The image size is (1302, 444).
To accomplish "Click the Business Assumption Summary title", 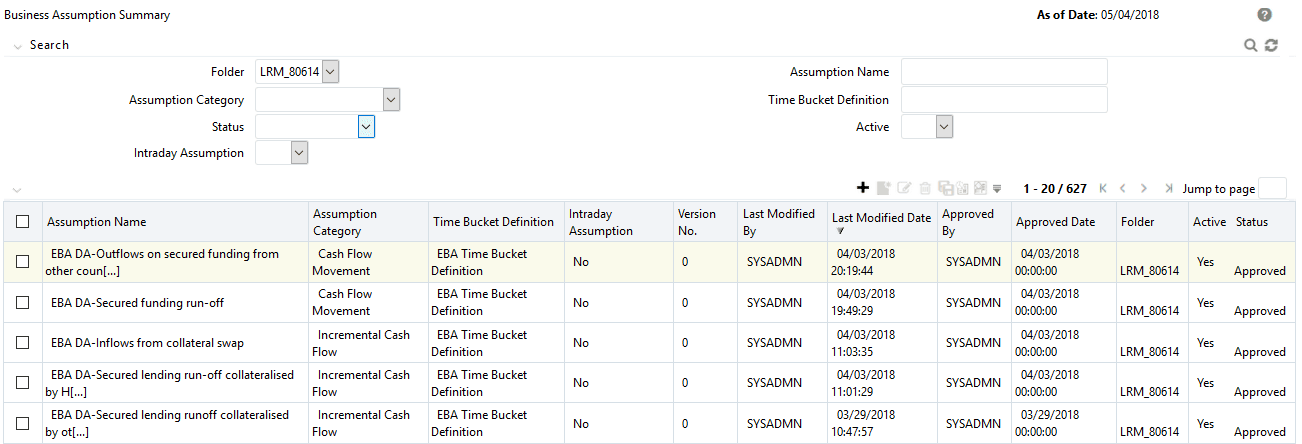I will [x=87, y=15].
